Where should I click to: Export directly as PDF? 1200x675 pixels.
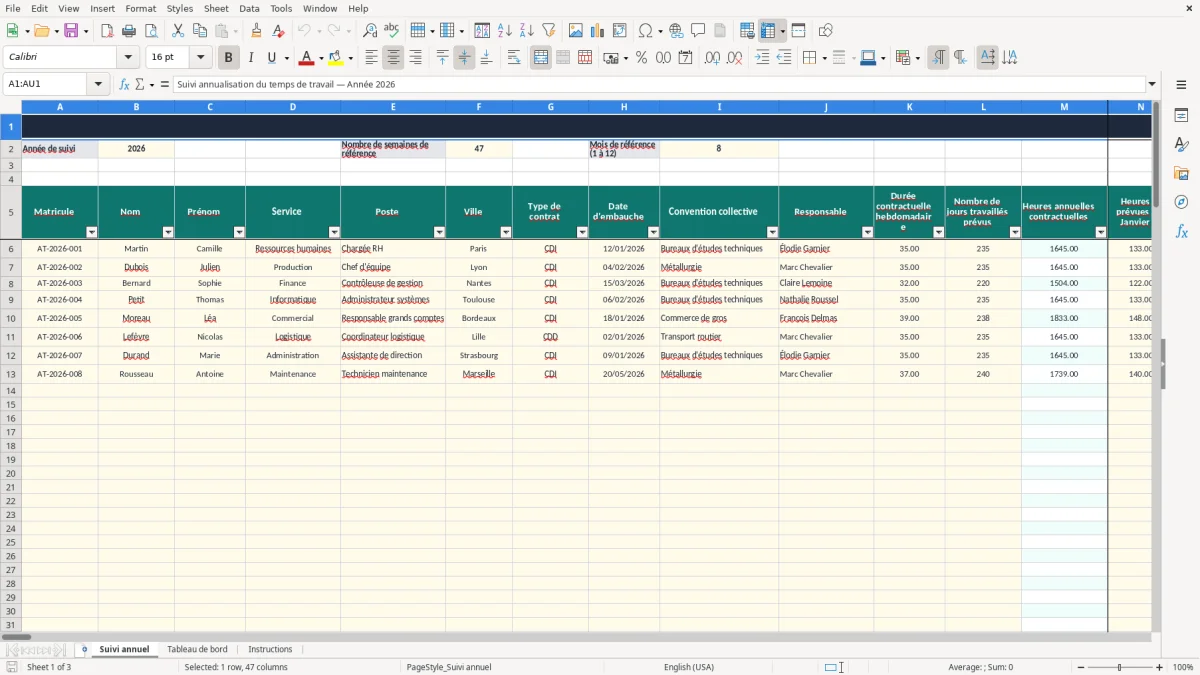click(x=107, y=31)
